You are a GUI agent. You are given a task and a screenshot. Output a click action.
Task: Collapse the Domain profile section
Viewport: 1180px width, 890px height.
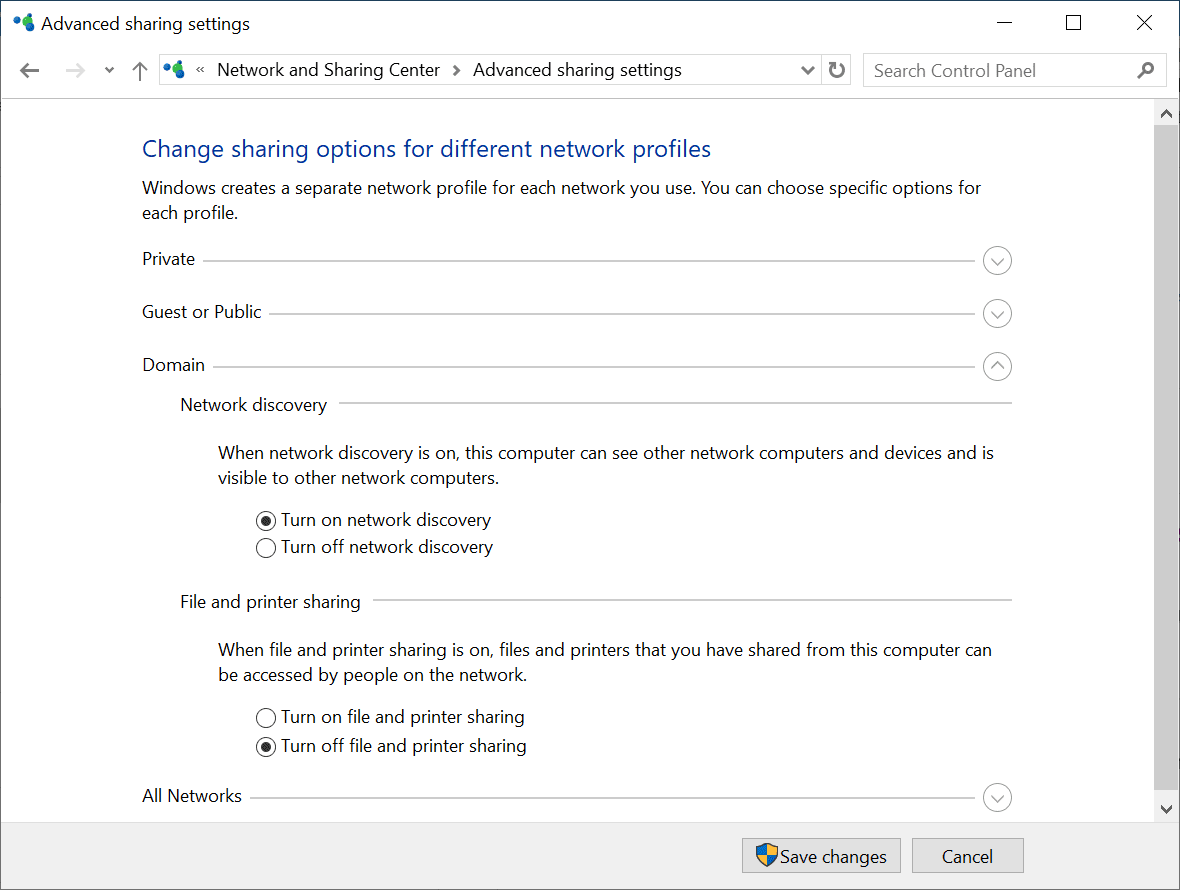click(x=997, y=366)
